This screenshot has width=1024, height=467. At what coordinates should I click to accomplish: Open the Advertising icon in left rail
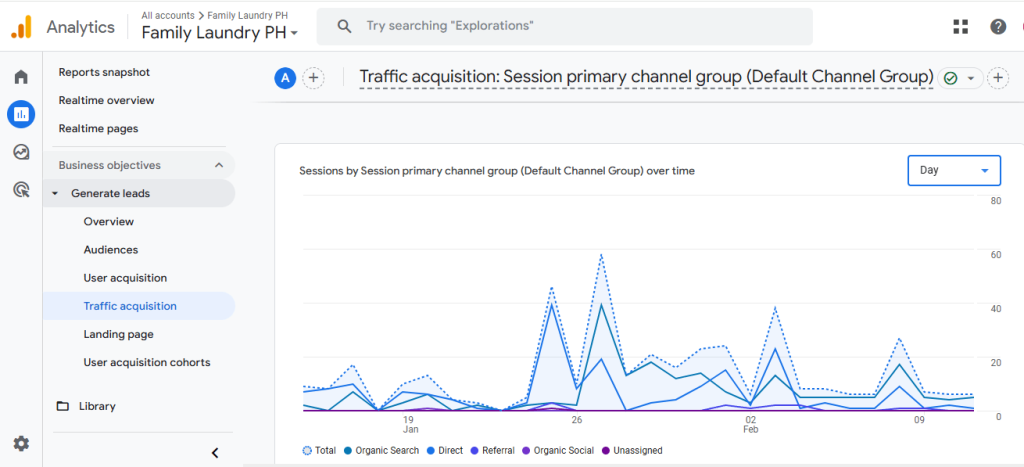point(21,189)
